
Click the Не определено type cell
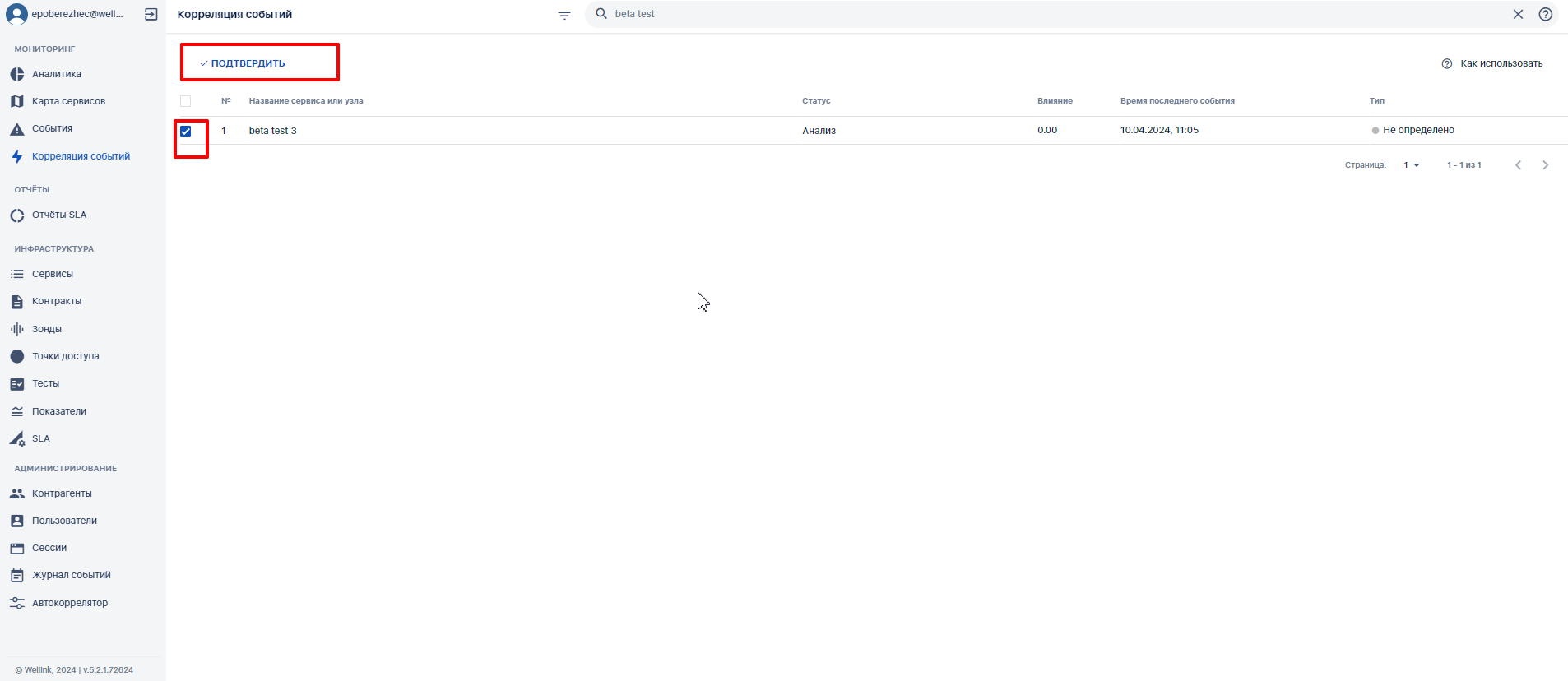1418,130
